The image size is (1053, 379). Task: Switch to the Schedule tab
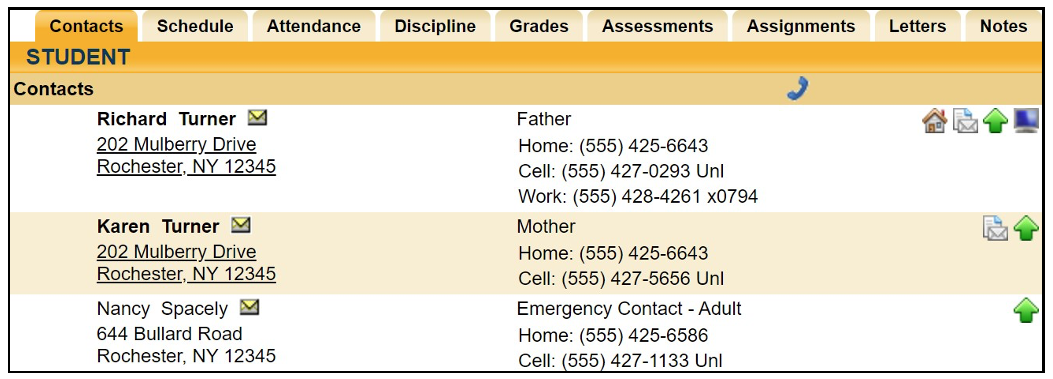pyautogui.click(x=195, y=26)
